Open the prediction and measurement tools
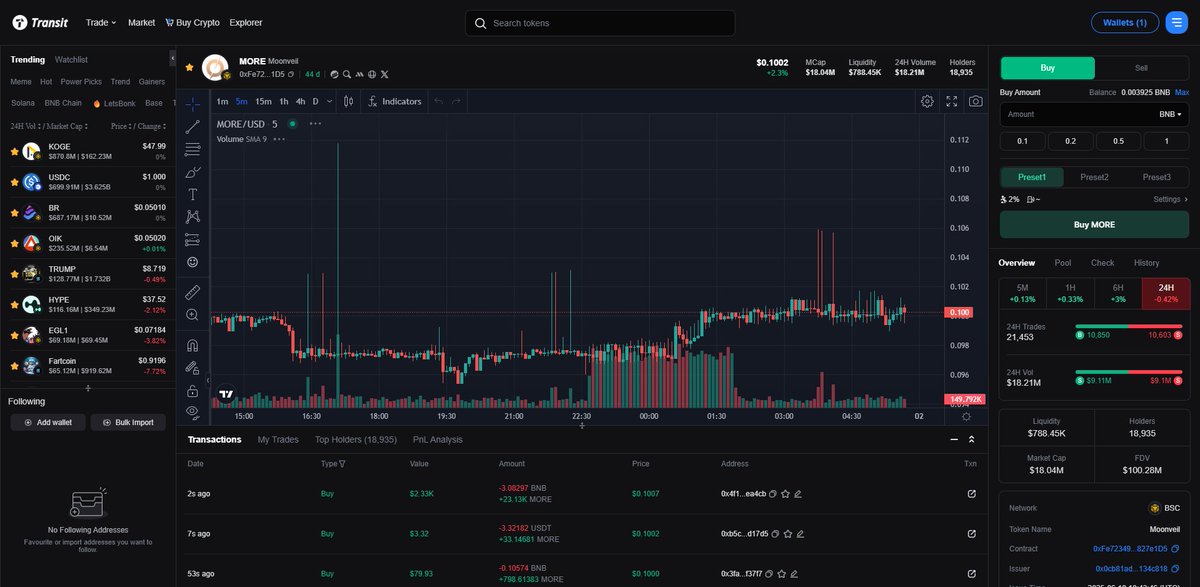1200x587 pixels. 193,239
